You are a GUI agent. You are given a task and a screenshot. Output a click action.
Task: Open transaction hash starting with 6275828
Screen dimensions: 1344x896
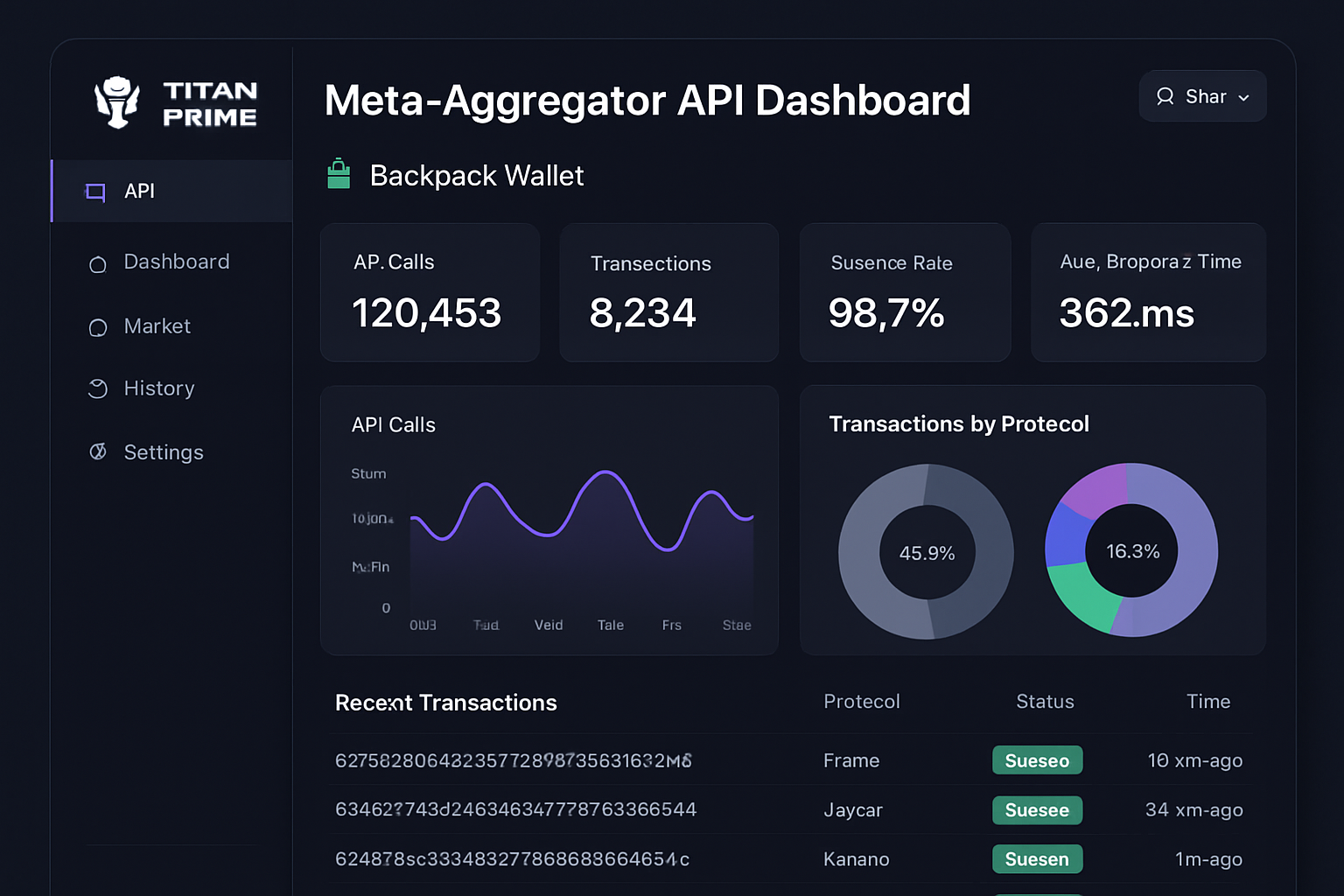(x=513, y=760)
